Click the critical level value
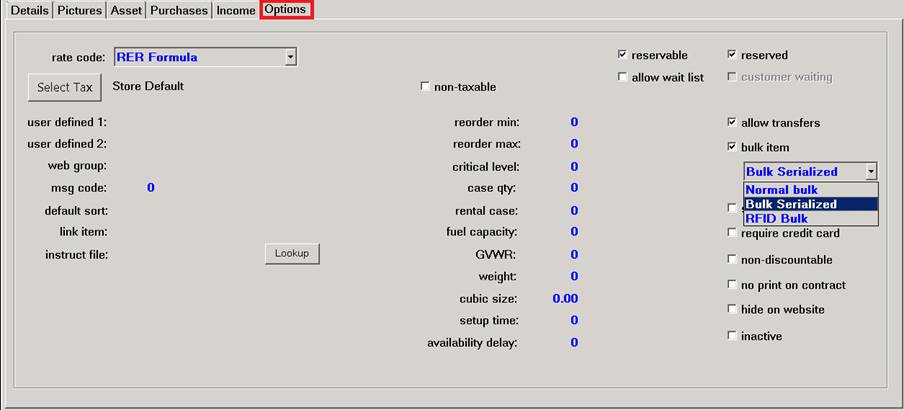904x410 pixels. point(574,167)
